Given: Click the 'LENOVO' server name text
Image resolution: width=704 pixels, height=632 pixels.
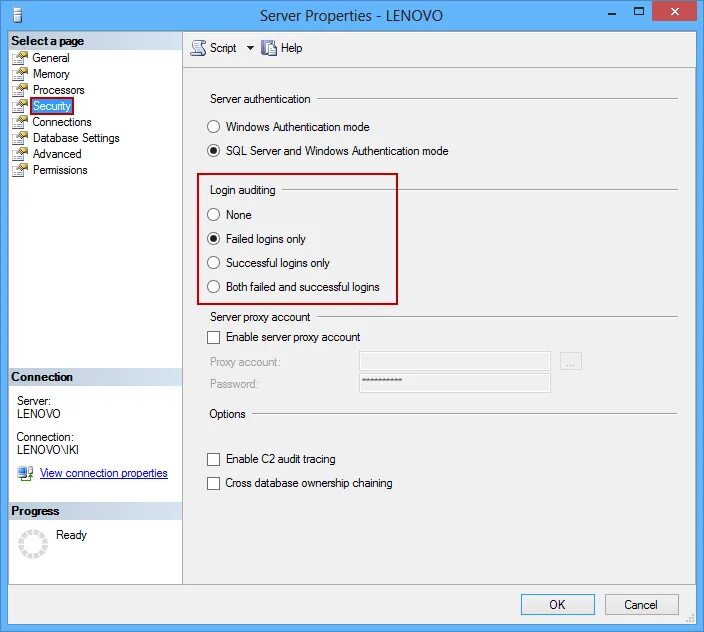Looking at the screenshot, I should tap(39, 414).
